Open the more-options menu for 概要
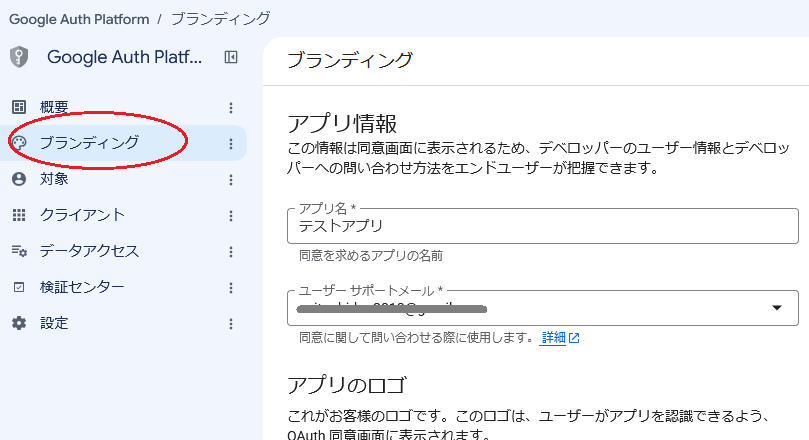 click(x=231, y=108)
